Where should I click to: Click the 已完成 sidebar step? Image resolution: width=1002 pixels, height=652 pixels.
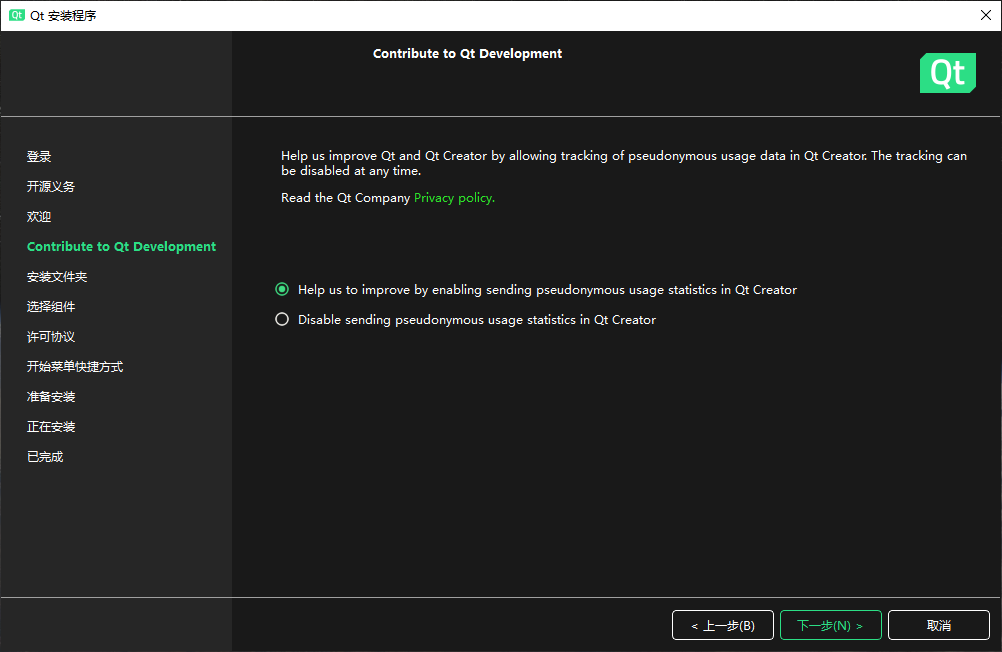point(45,457)
